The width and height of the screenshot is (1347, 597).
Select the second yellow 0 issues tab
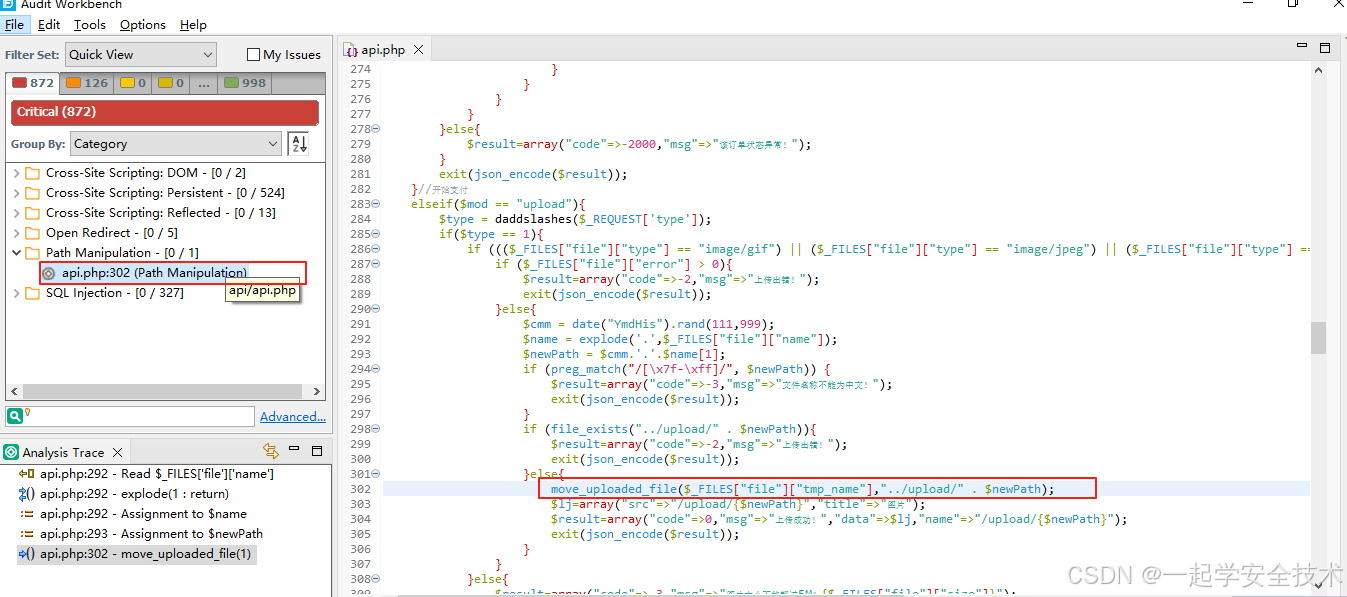tap(171, 83)
